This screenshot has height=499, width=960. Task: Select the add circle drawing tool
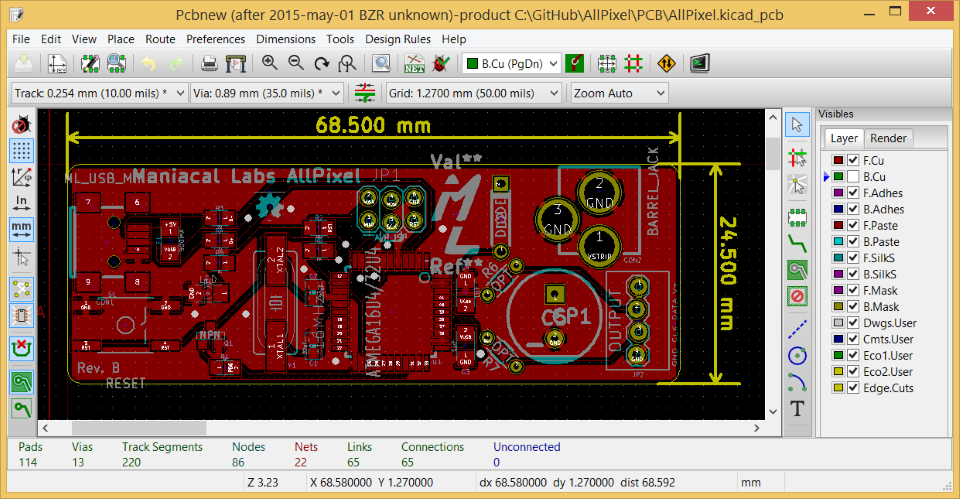tap(797, 354)
